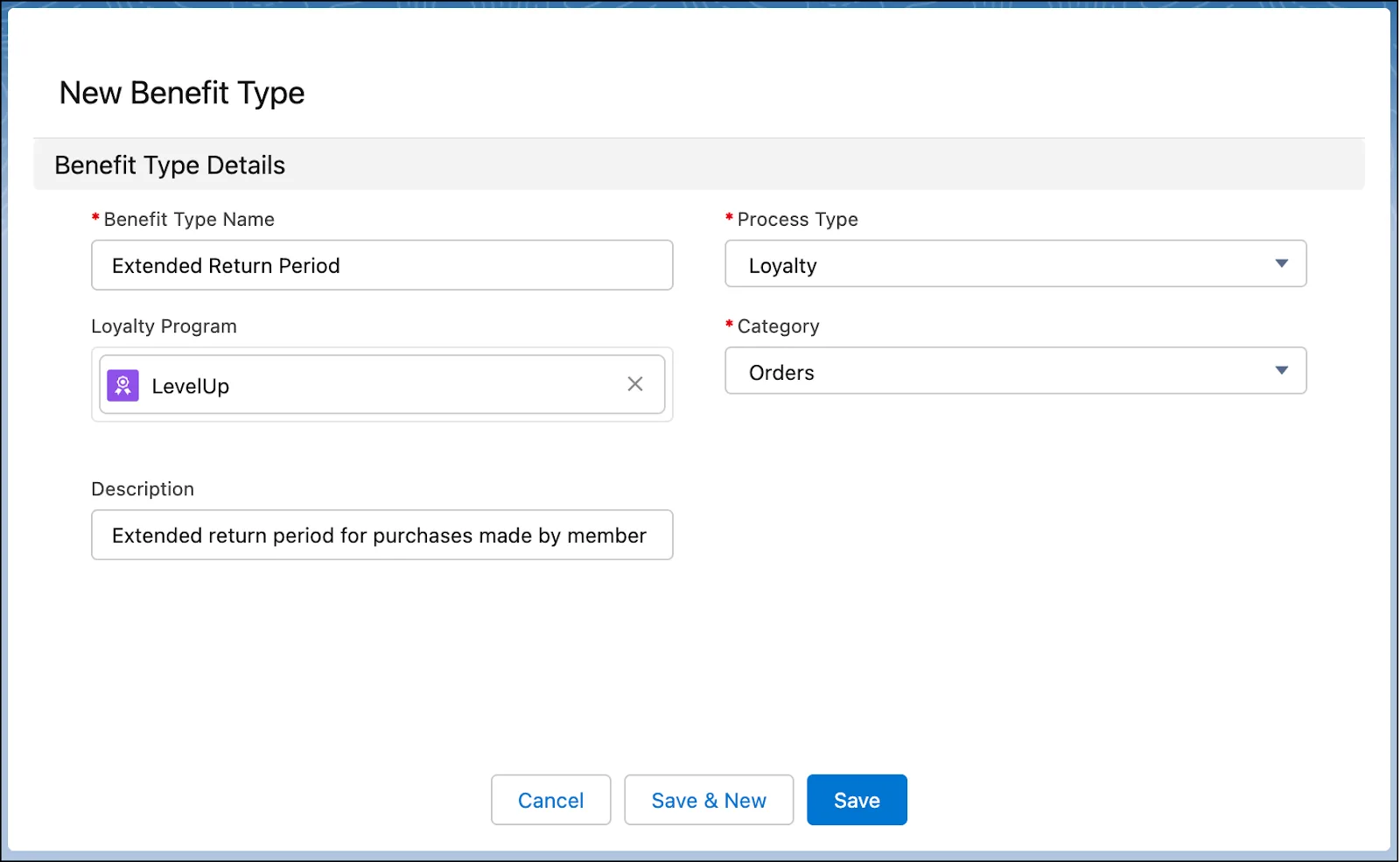Click Save & New
This screenshot has width=1400, height=862.
coord(709,799)
